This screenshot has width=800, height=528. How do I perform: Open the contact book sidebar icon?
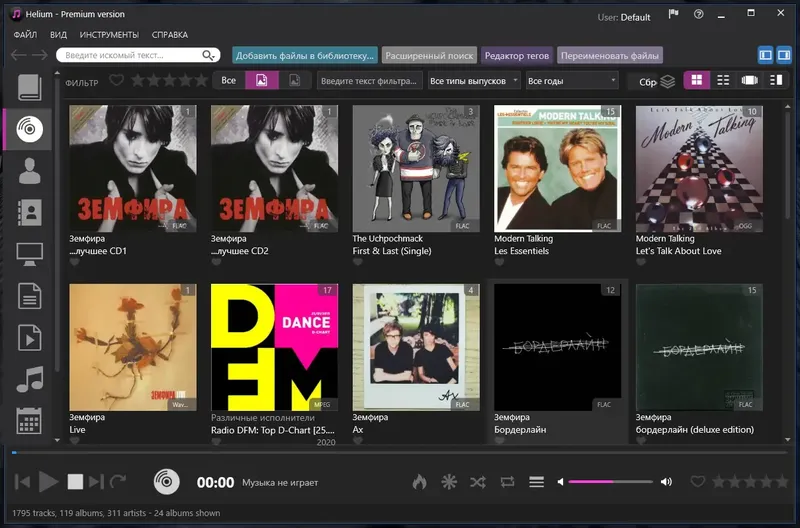[30, 212]
